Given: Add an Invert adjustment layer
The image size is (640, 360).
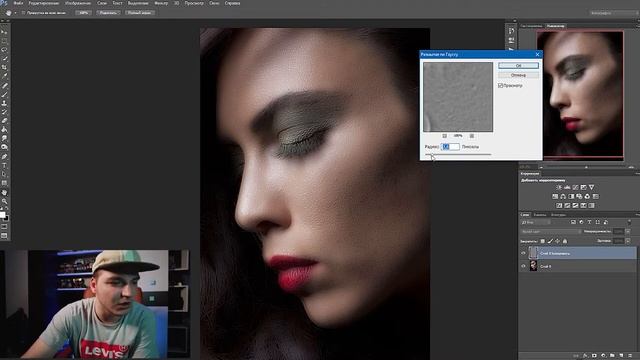Looking at the screenshot, I should (x=559, y=205).
